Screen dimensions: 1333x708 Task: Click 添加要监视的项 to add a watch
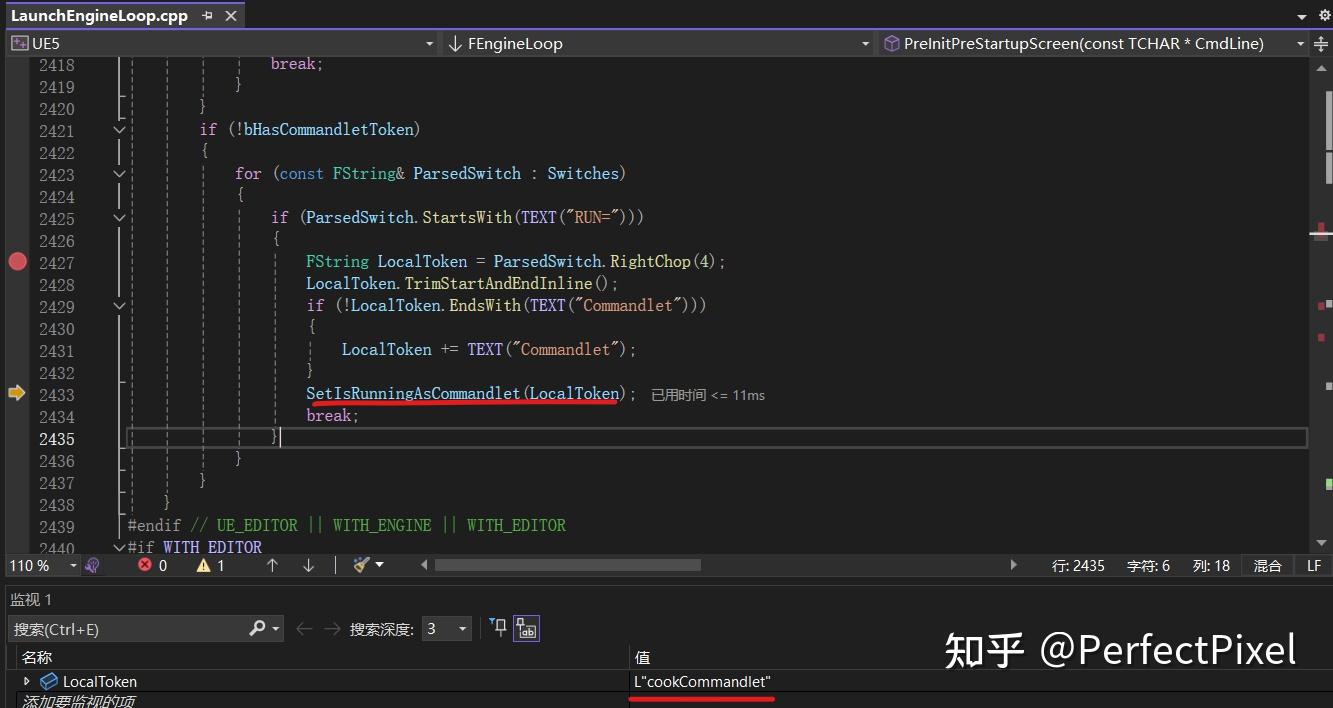click(x=80, y=703)
